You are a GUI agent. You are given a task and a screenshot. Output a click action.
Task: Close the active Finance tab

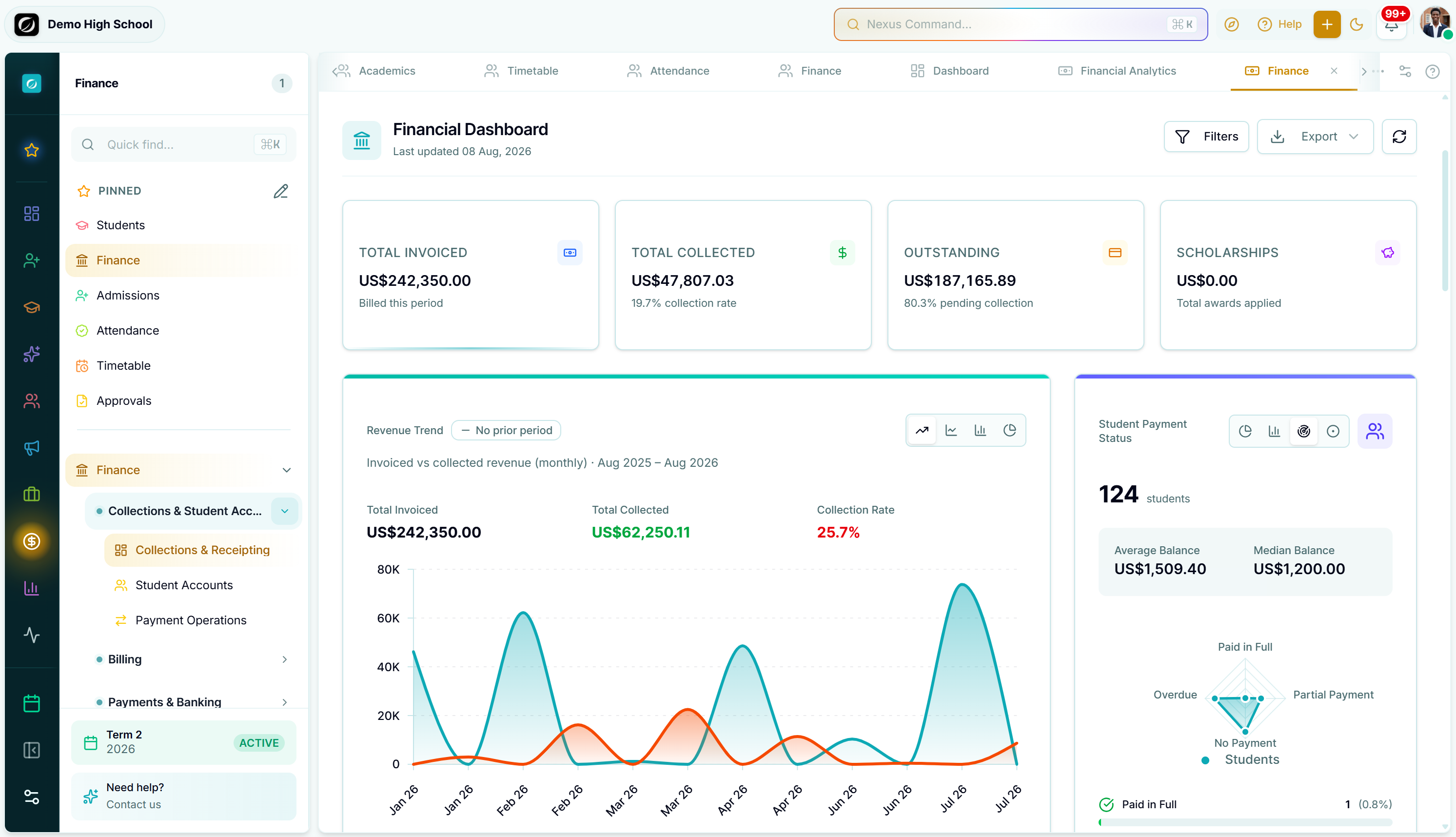(1334, 71)
